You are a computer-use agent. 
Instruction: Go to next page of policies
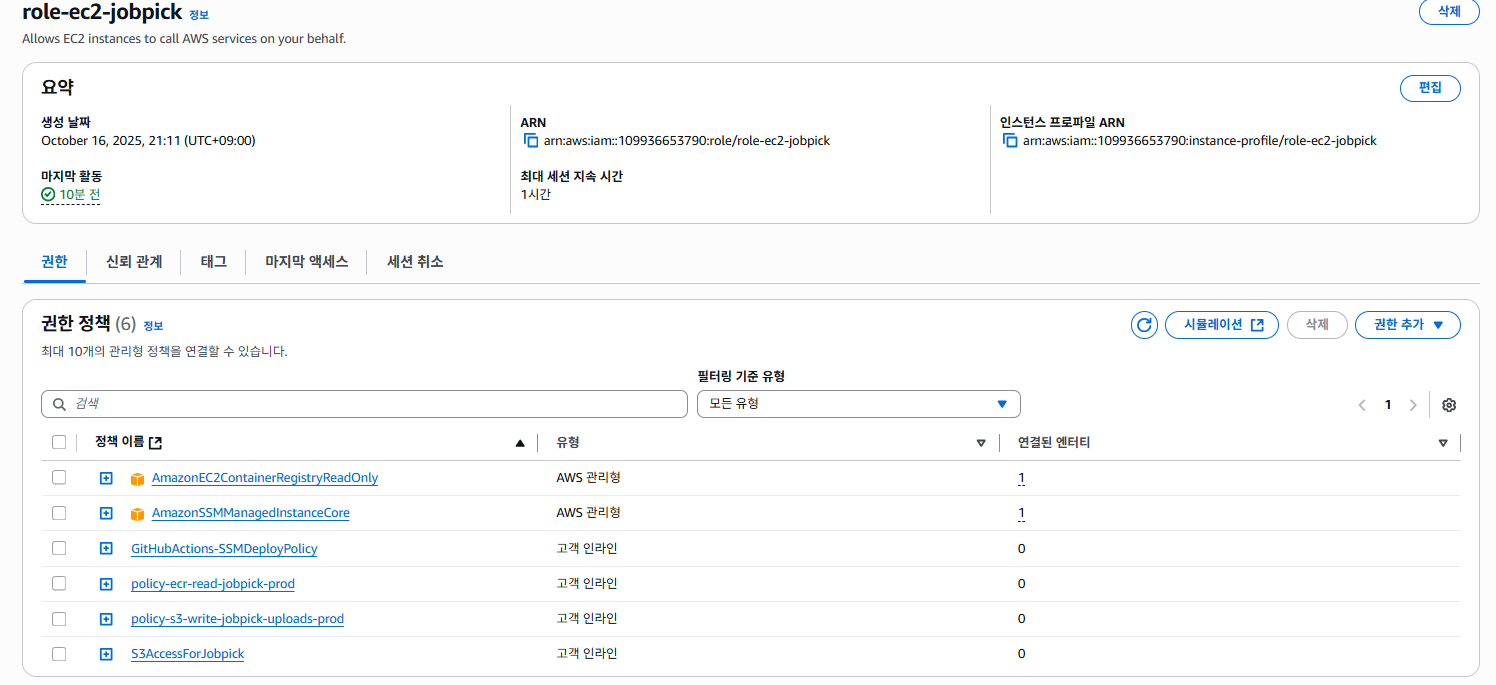[1413, 405]
